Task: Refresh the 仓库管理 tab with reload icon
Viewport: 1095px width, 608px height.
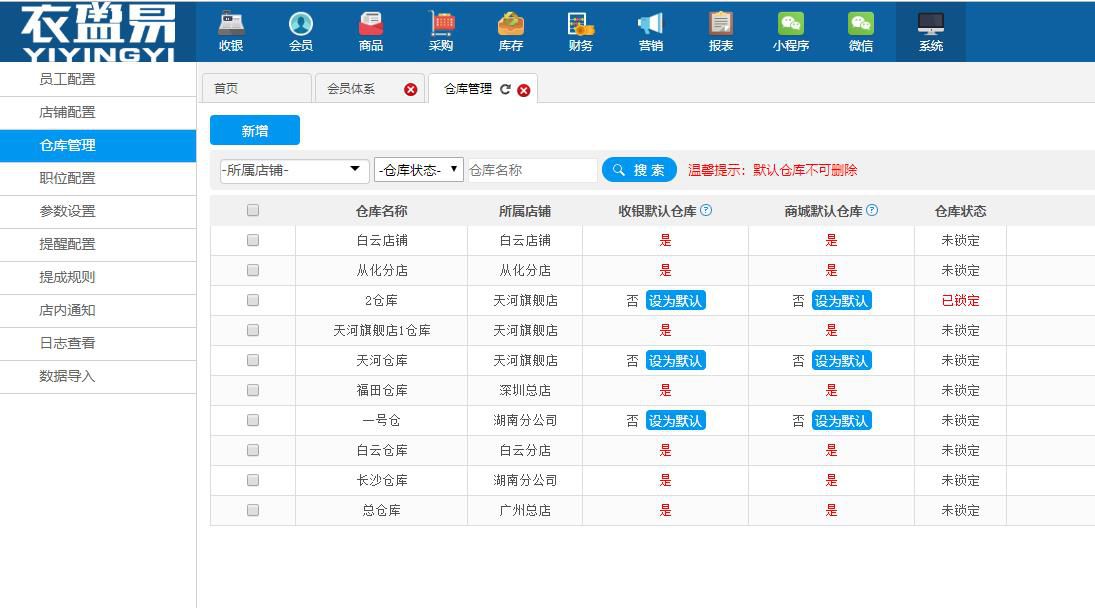Action: click(505, 89)
